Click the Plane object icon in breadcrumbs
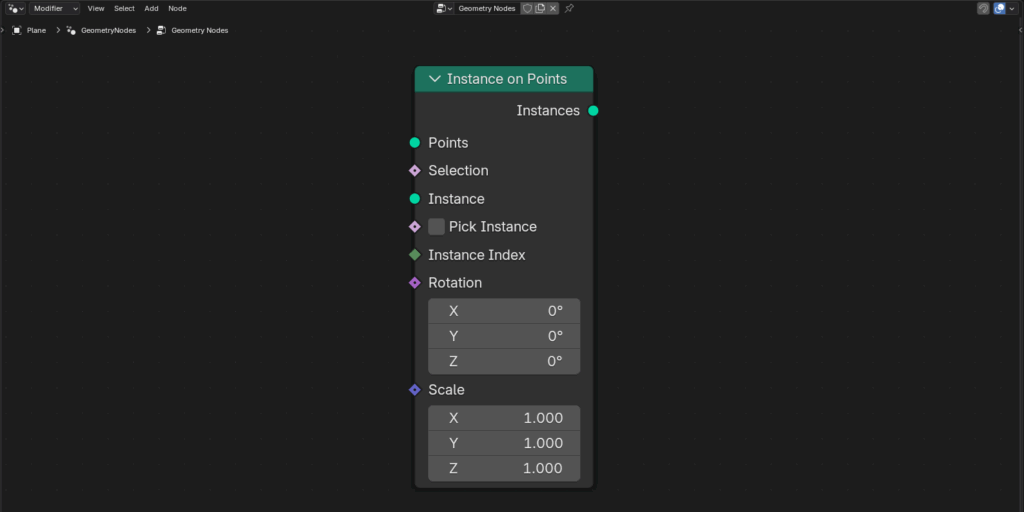This screenshot has height=512, width=1024. click(x=17, y=30)
